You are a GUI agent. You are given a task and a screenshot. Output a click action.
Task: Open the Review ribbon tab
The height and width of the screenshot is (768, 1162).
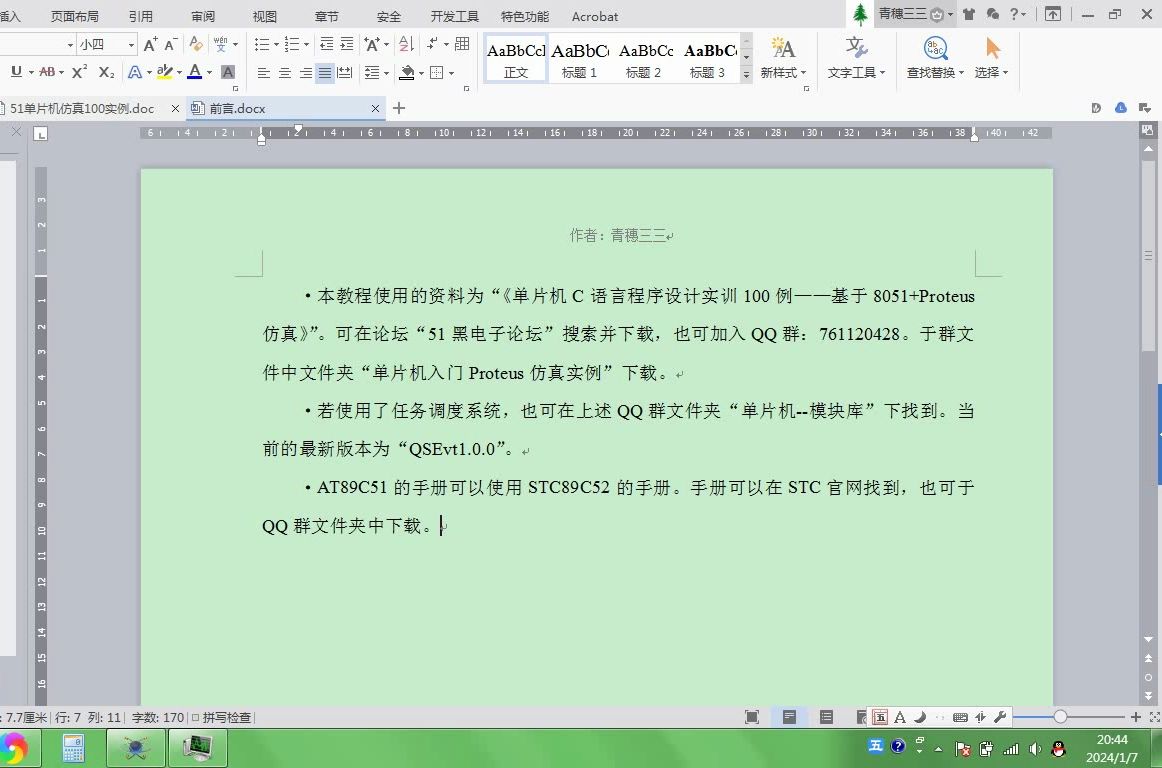202,16
